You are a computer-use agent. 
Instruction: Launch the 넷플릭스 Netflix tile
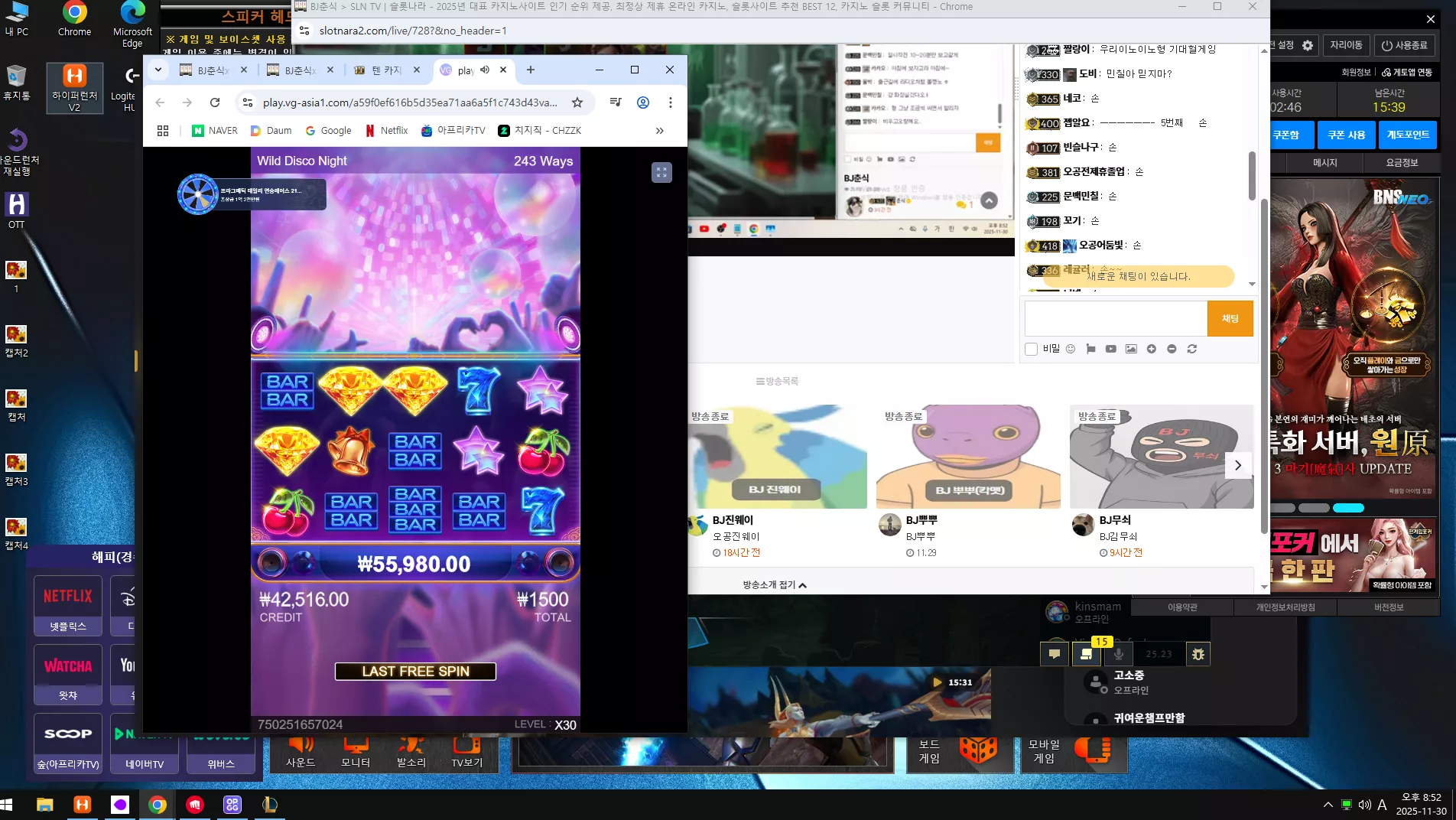click(68, 605)
